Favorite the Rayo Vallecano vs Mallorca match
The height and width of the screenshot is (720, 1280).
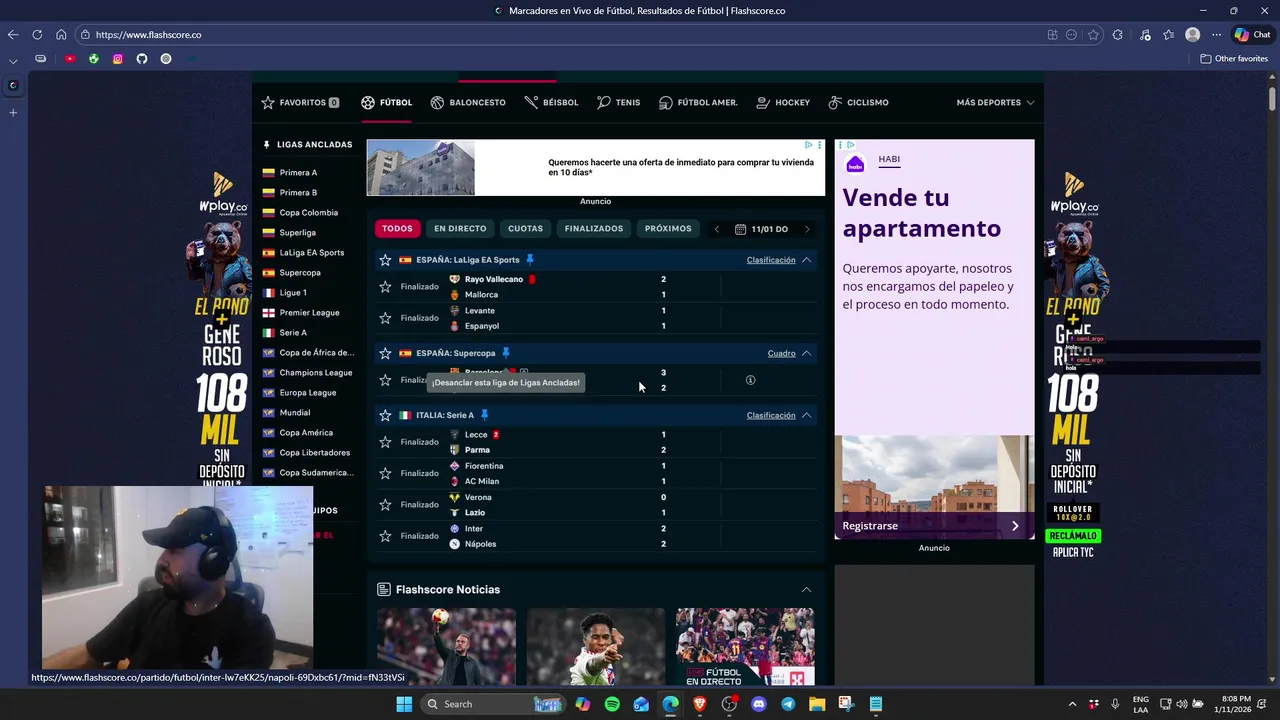[x=385, y=287]
